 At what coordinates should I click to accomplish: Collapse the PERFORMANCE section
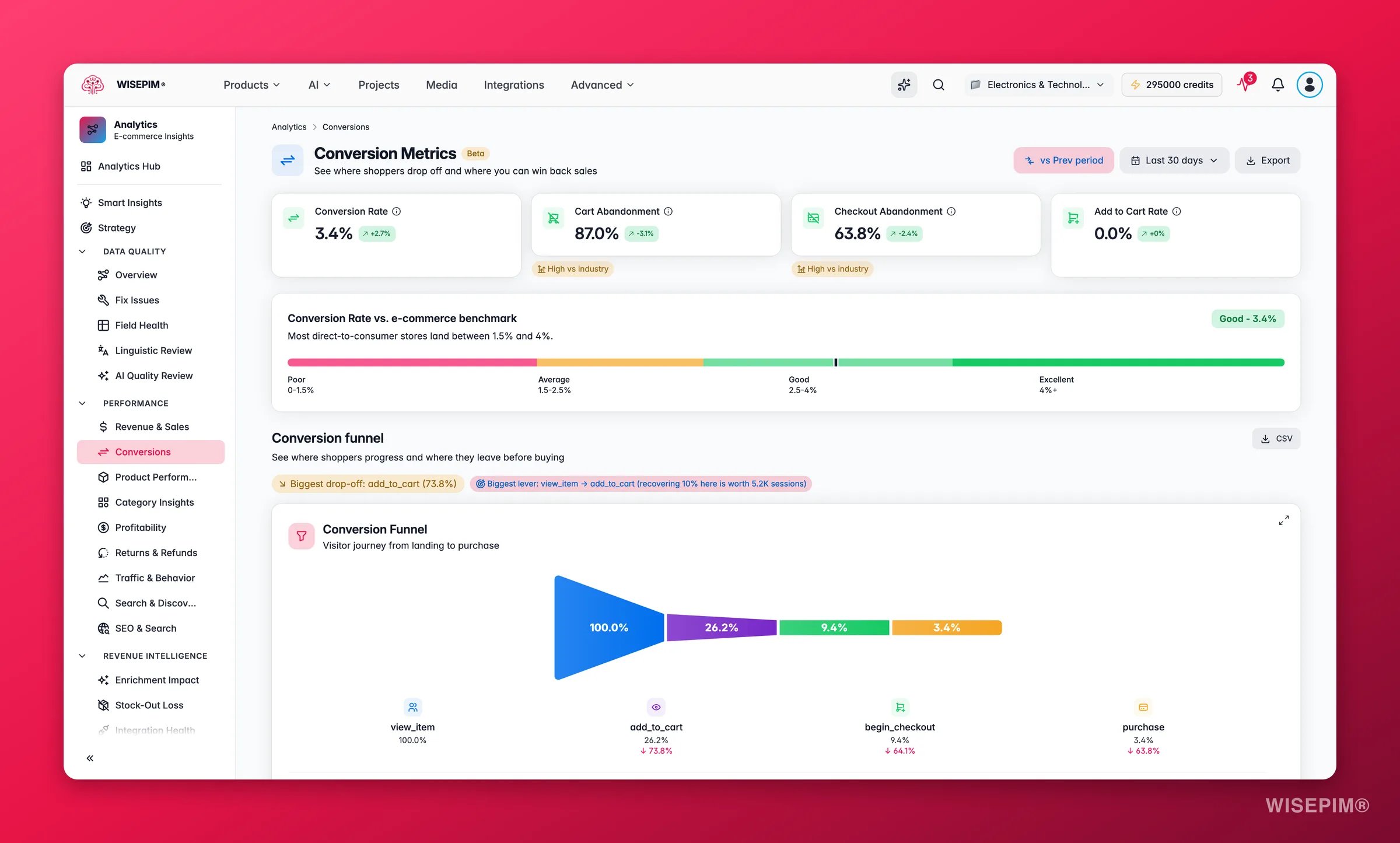82,403
